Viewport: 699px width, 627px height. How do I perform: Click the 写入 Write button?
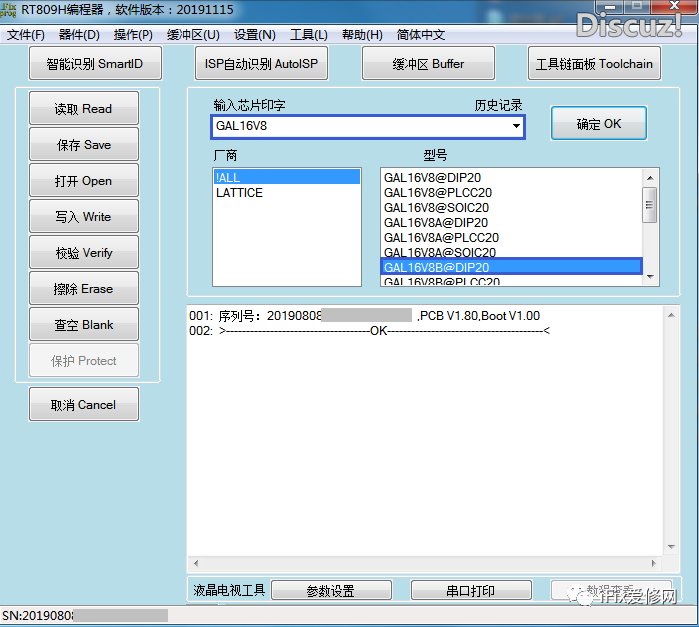click(83, 217)
